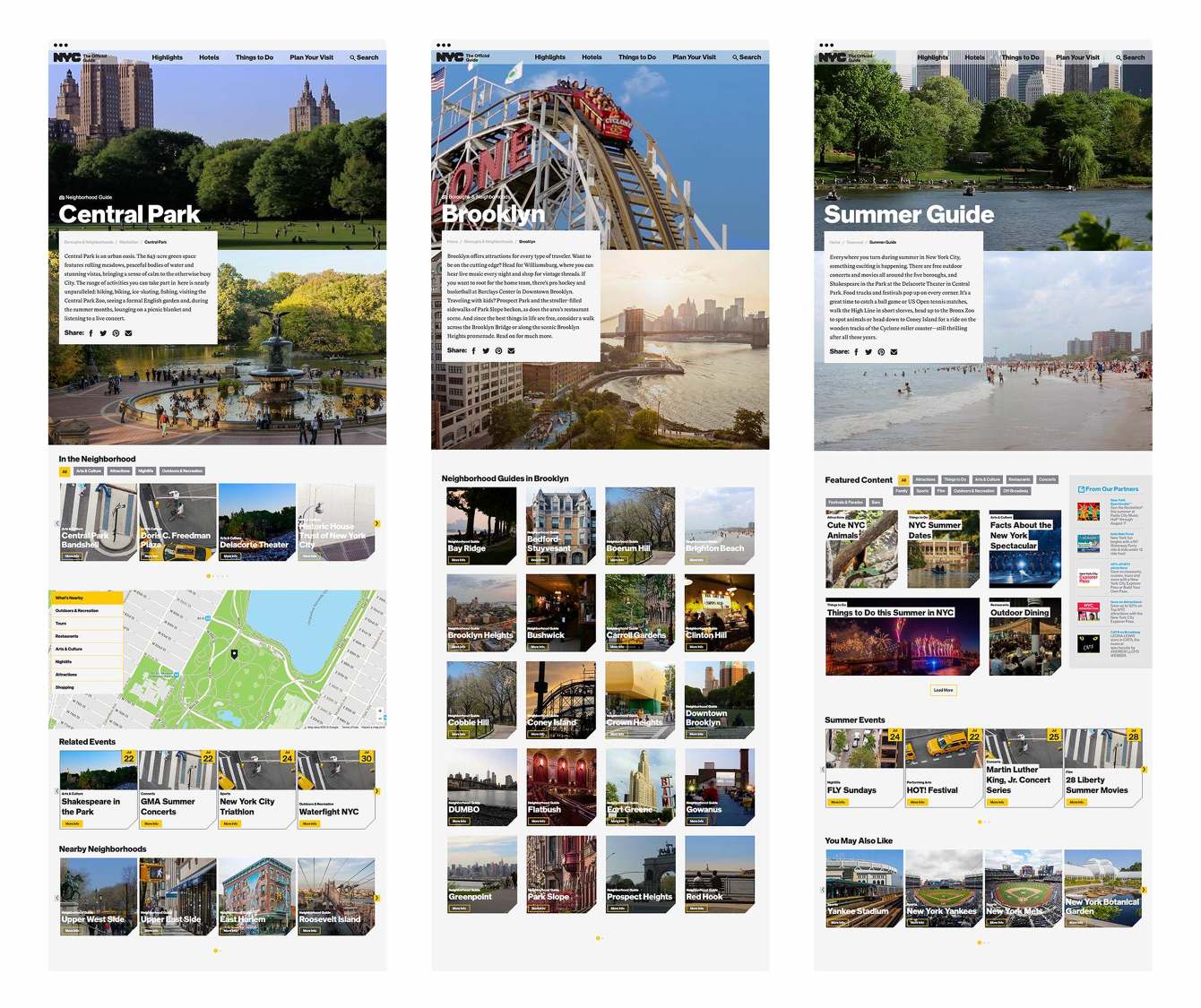Advance In the Neighborhood carousel with right arrow
This screenshot has width=1201, height=1008.
[x=377, y=523]
